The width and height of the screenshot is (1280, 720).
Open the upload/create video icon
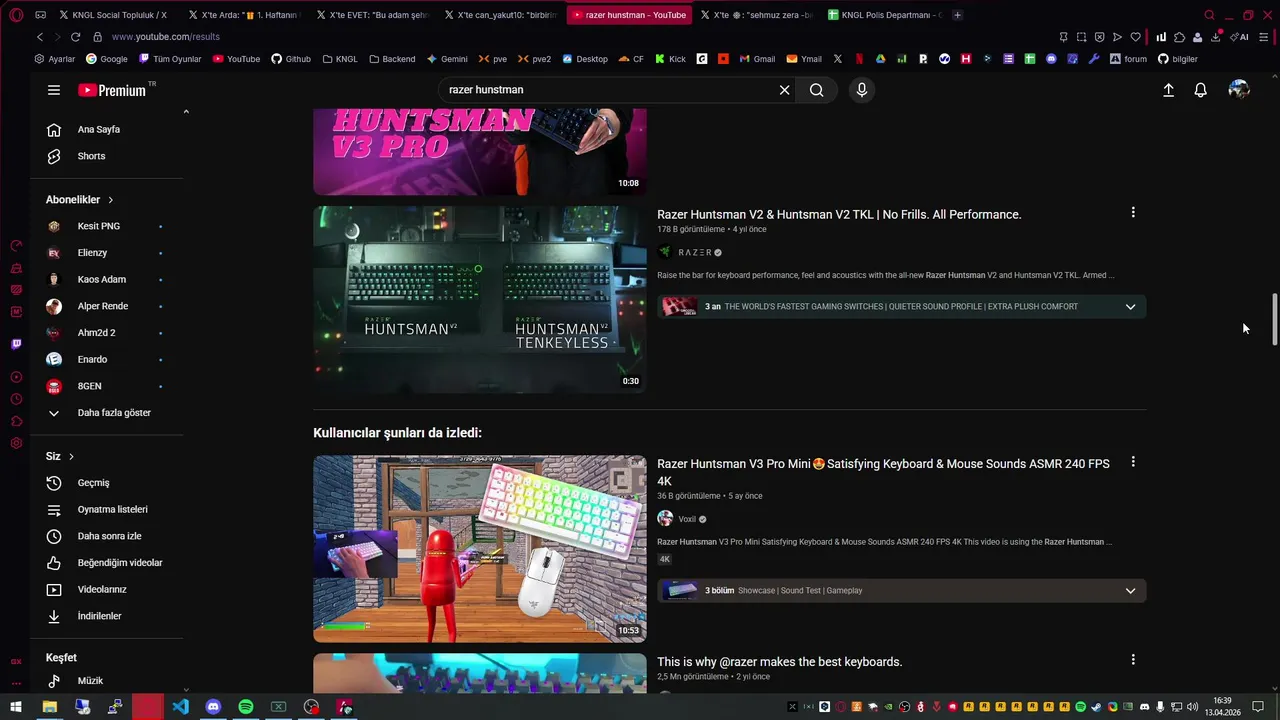(1168, 90)
